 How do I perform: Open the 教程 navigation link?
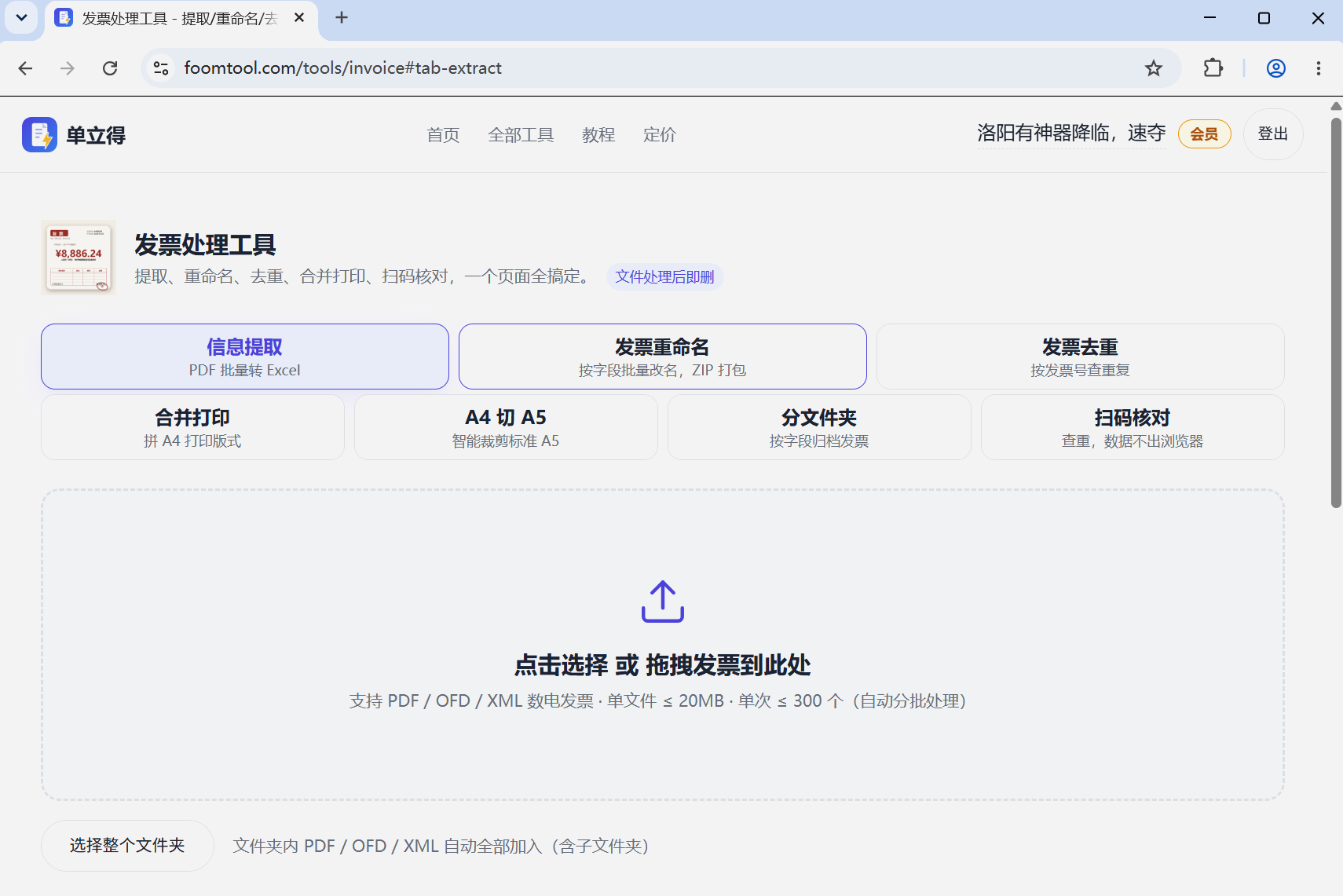click(x=598, y=135)
